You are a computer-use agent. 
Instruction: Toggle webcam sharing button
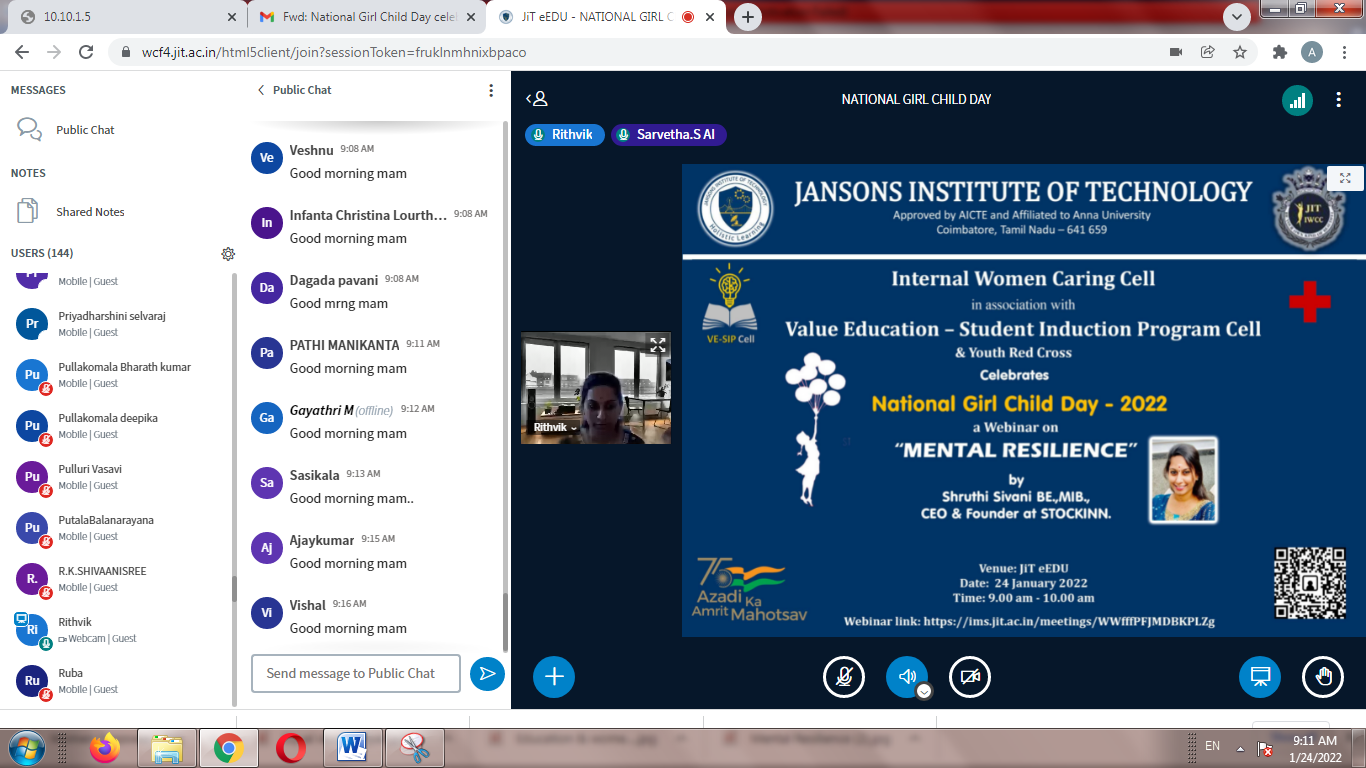[x=969, y=677]
